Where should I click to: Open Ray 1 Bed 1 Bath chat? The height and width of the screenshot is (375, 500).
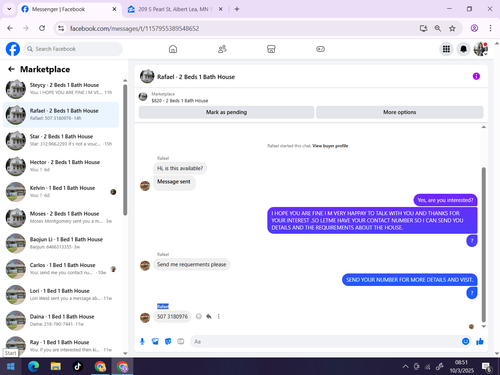pos(61,346)
